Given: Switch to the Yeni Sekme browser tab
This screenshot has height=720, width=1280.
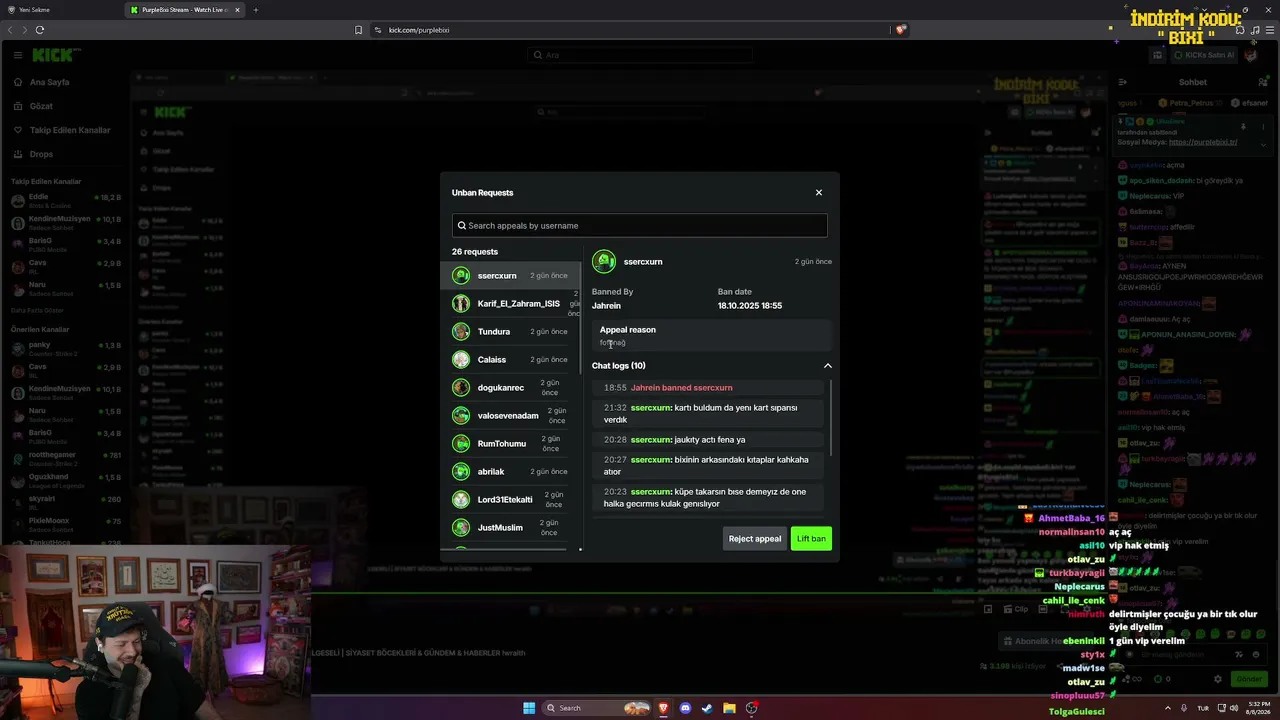Looking at the screenshot, I should (x=60, y=10).
